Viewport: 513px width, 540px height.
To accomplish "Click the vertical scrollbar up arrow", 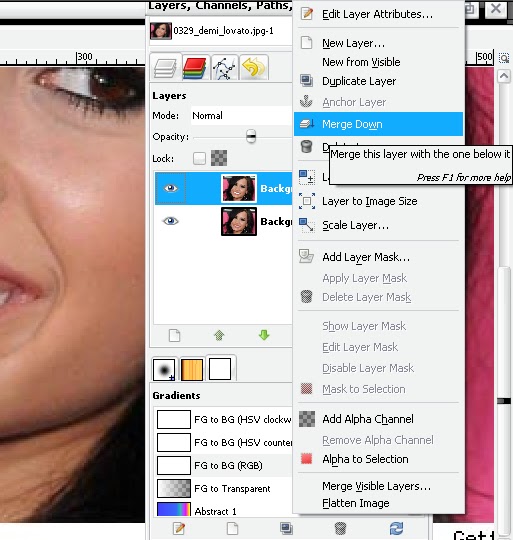I will tap(504, 76).
